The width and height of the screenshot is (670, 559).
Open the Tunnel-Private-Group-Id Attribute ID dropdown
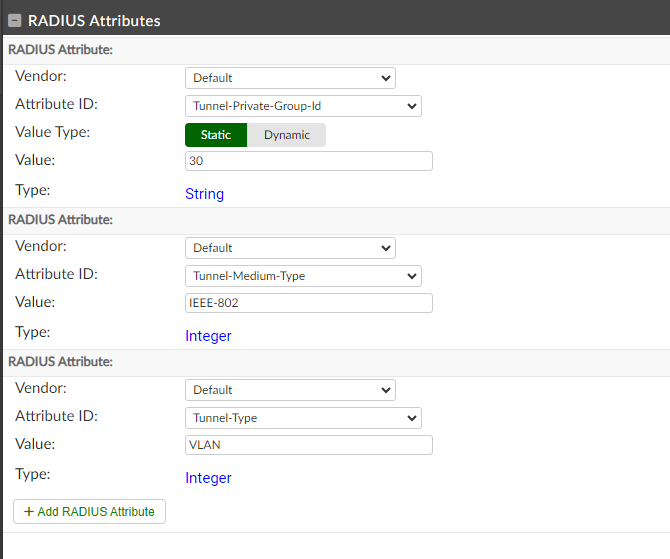[303, 106]
